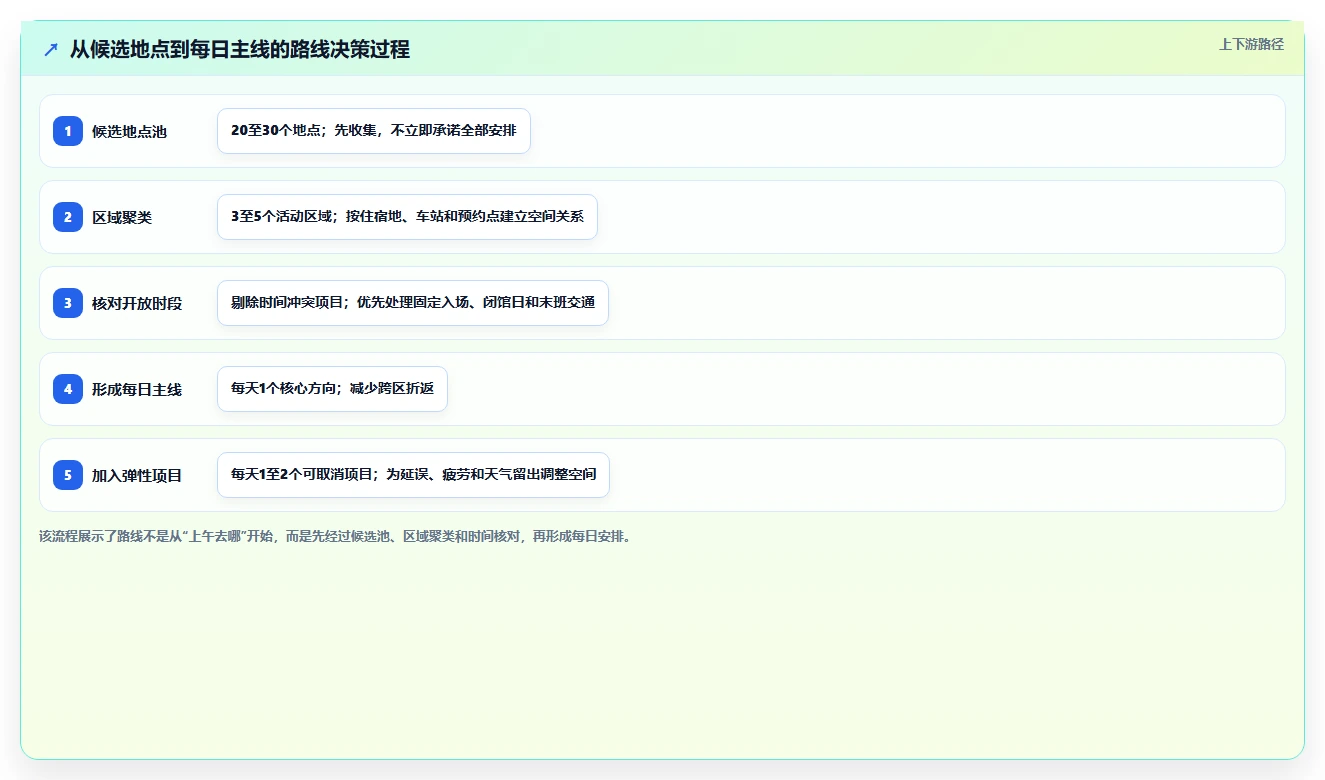
Task: Click the footnote starting 该流程展示了路线
Action: (335, 536)
